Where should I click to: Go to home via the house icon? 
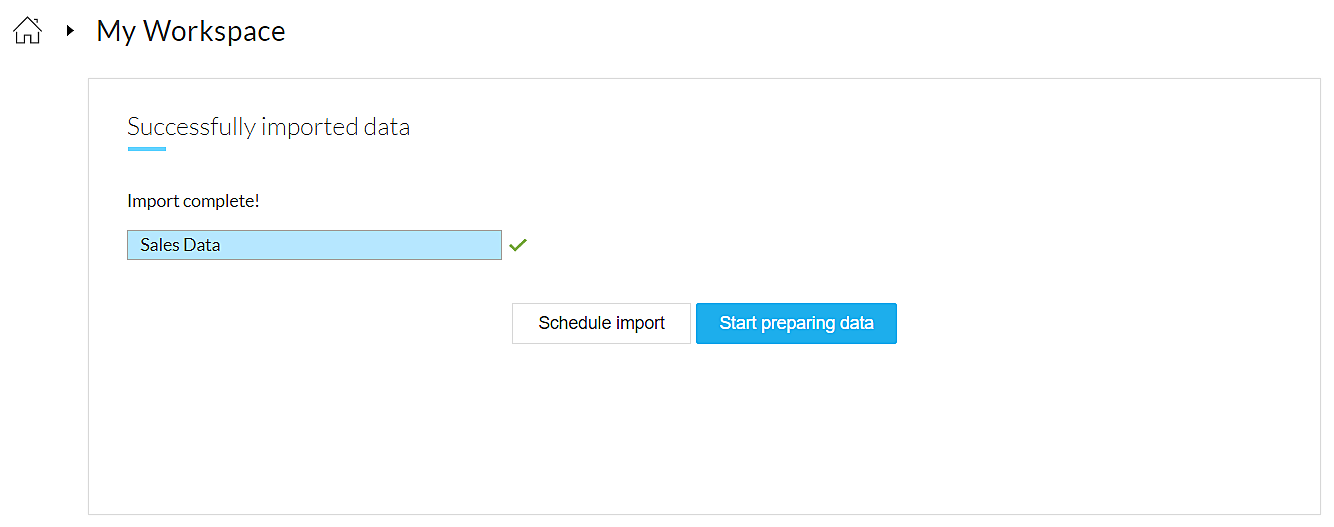pos(27,31)
